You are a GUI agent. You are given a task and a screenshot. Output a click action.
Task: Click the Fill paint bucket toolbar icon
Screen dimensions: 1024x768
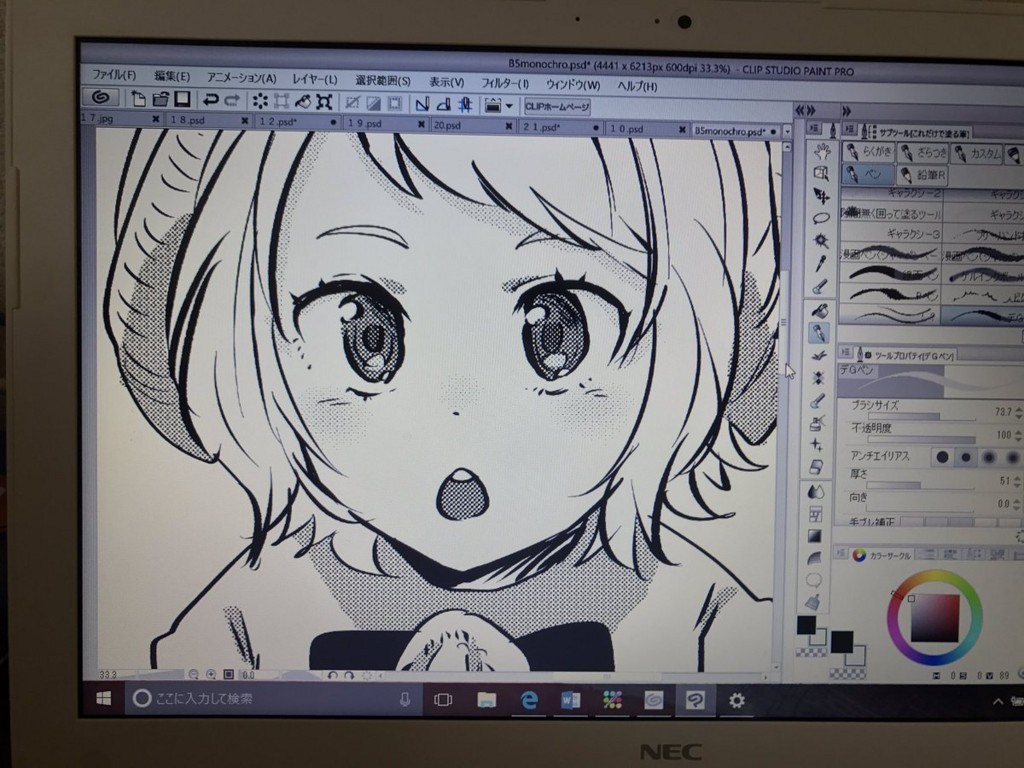coord(302,101)
